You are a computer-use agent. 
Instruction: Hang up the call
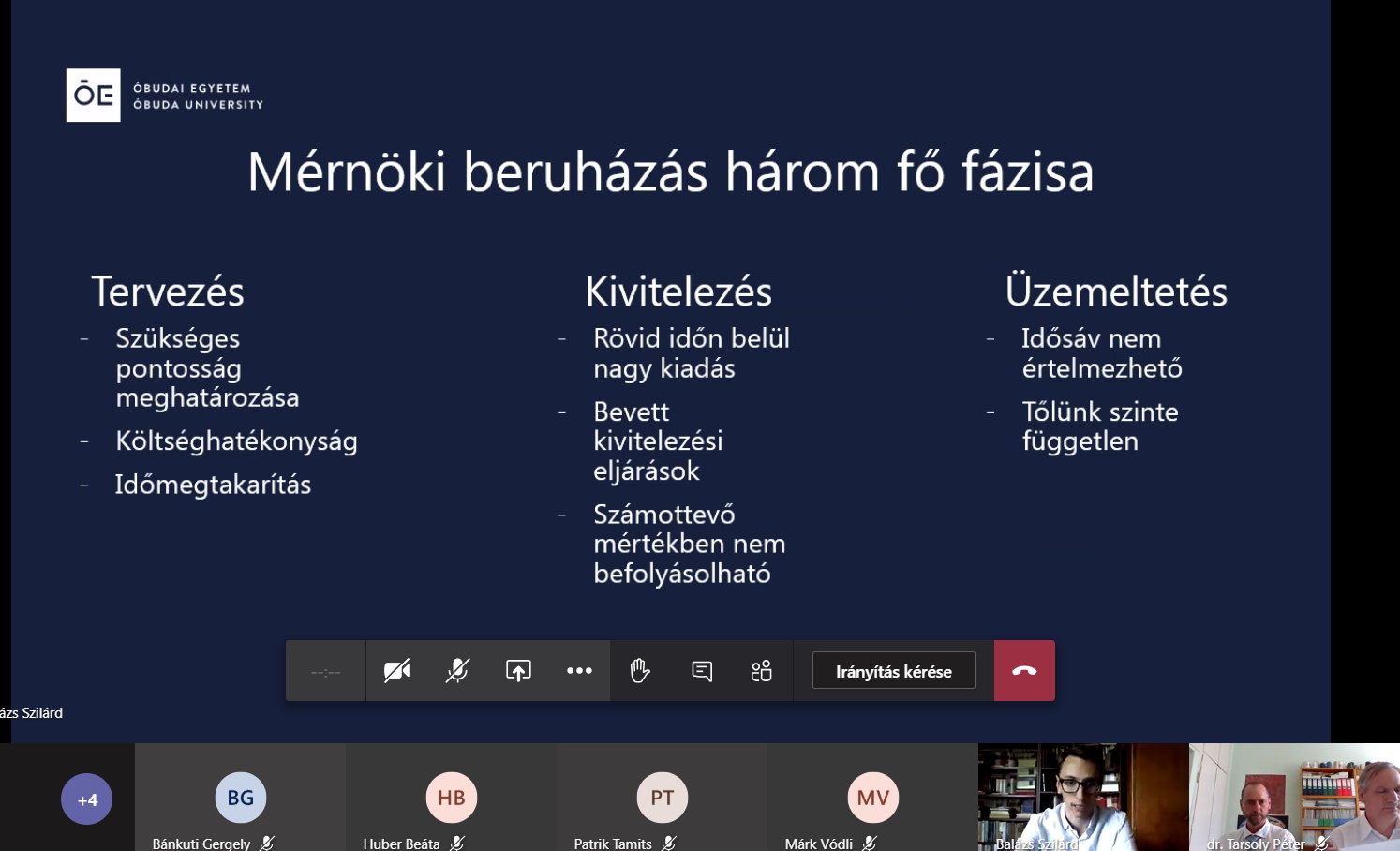point(1024,671)
